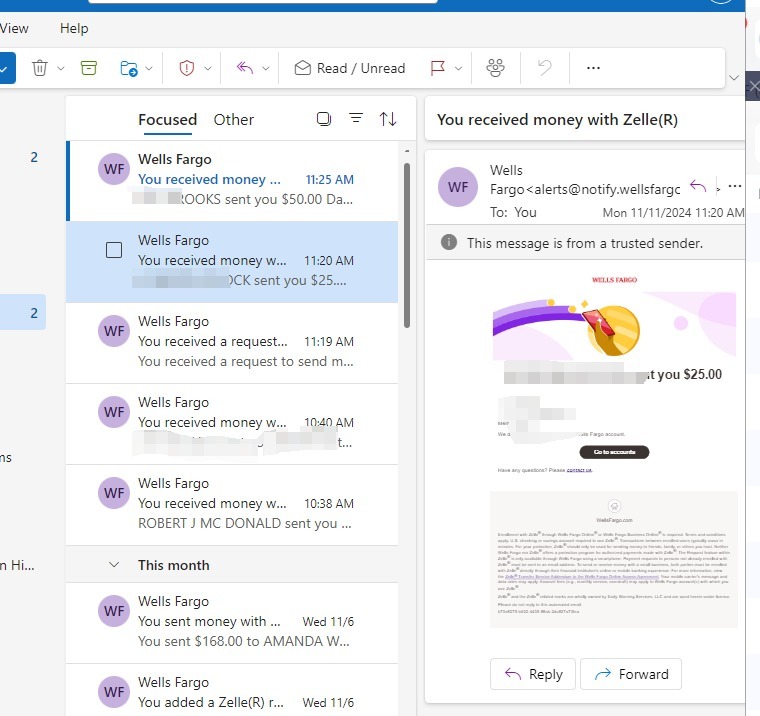Click the Reply all toolbar icon
The height and width of the screenshot is (716, 760).
[245, 68]
